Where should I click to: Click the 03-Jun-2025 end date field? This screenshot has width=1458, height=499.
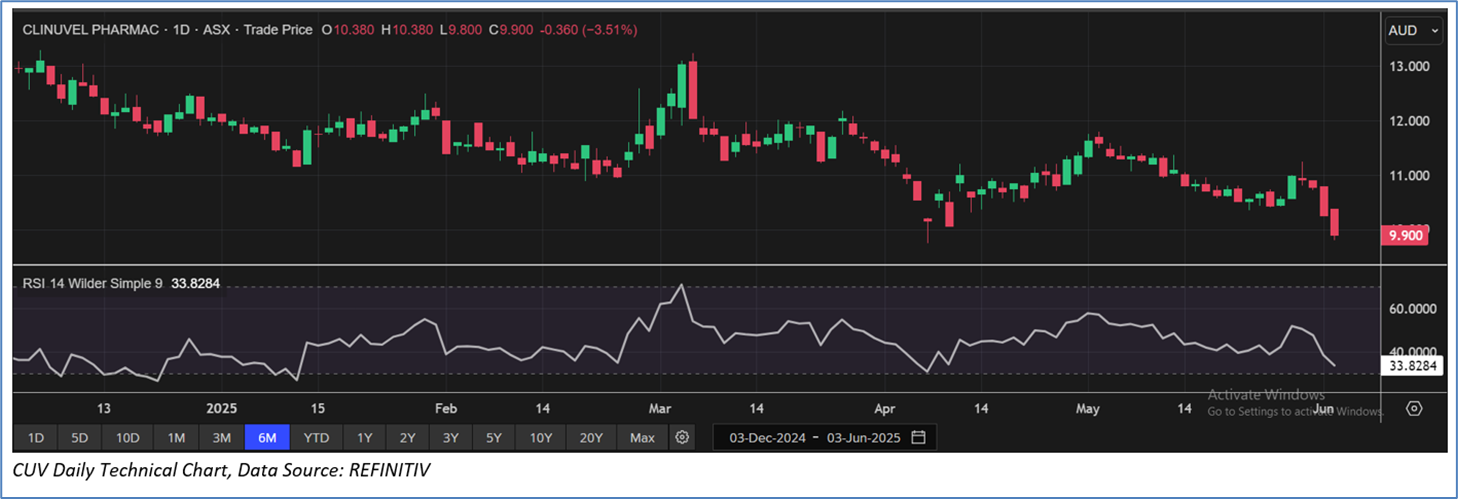(x=861, y=438)
